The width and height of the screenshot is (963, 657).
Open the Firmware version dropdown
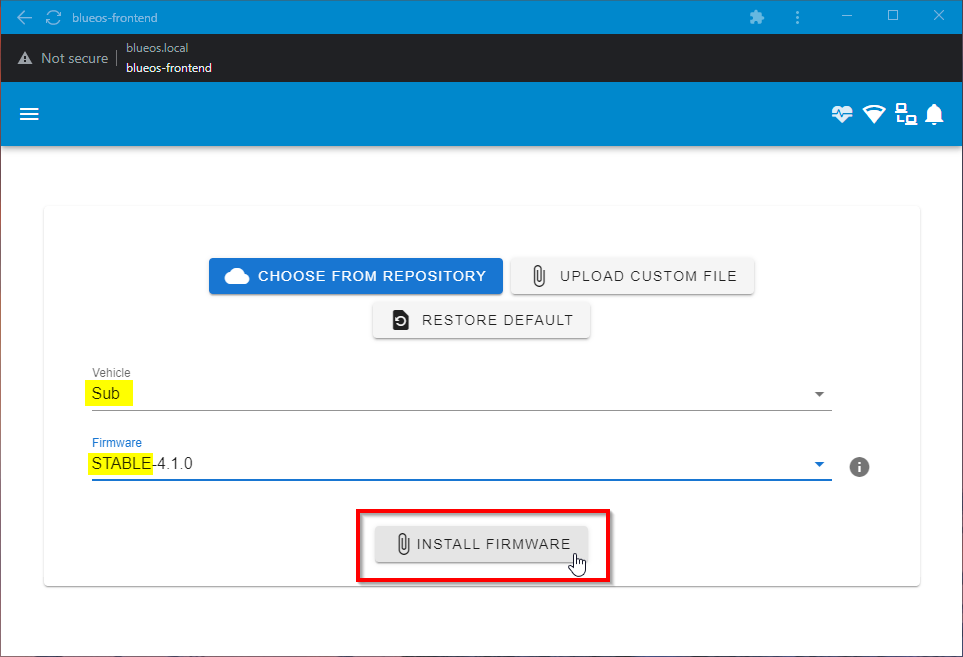819,463
